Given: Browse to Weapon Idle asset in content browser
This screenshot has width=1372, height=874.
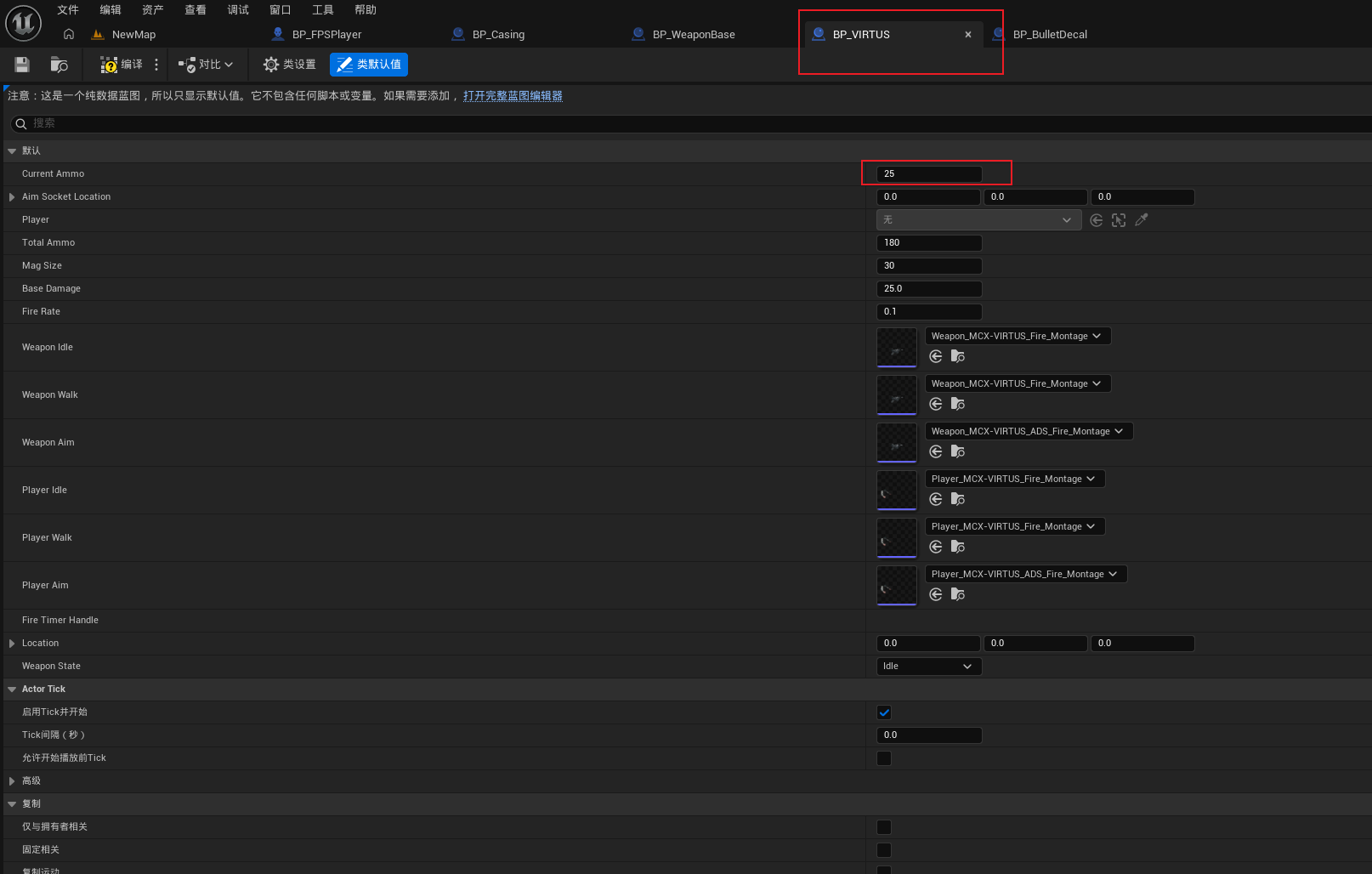Looking at the screenshot, I should click(x=958, y=356).
